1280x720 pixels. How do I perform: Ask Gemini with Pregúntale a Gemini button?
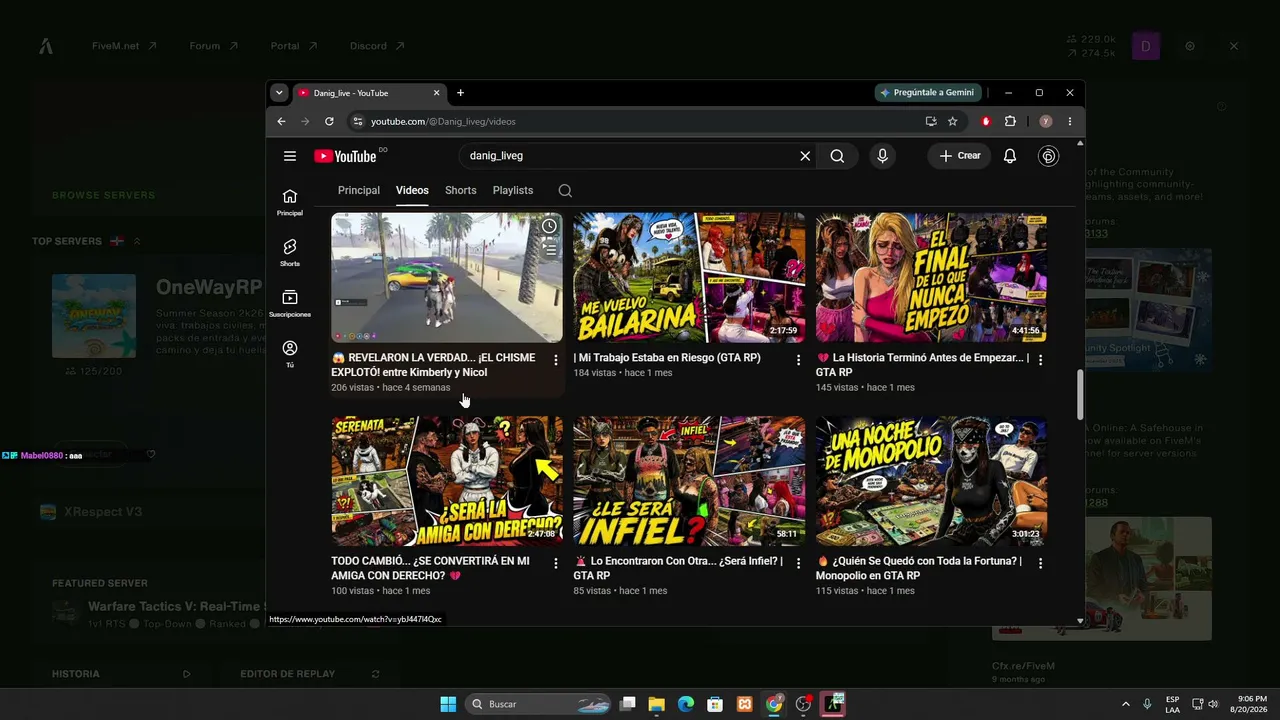pos(926,93)
